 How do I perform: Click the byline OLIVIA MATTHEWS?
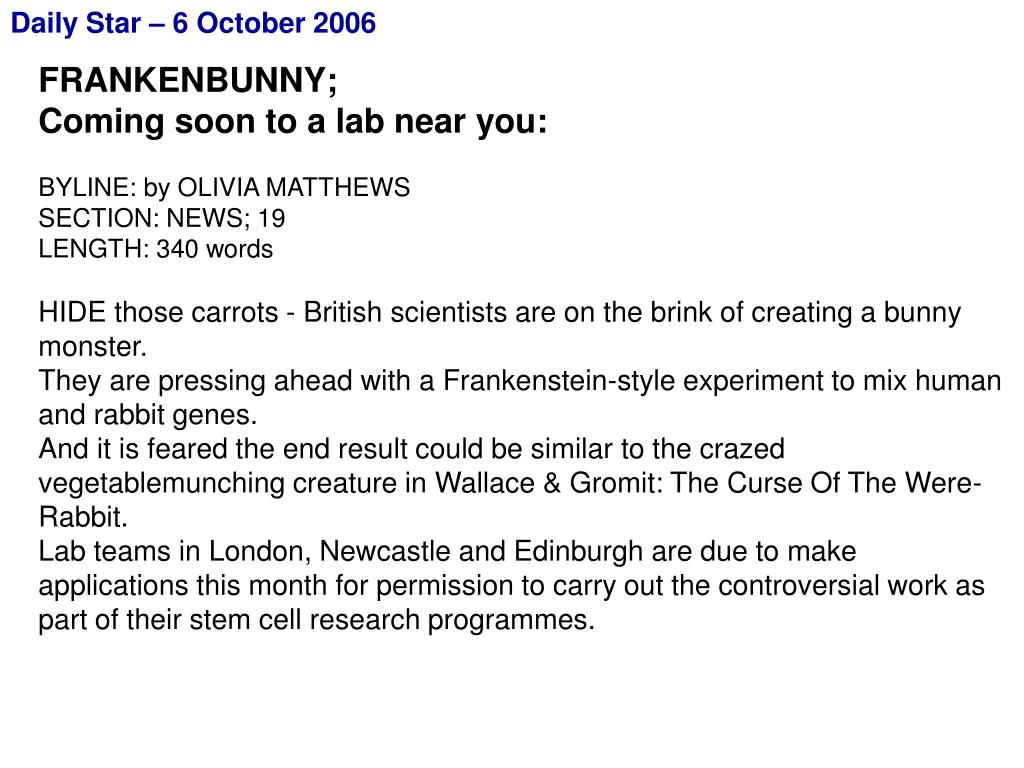coord(293,187)
